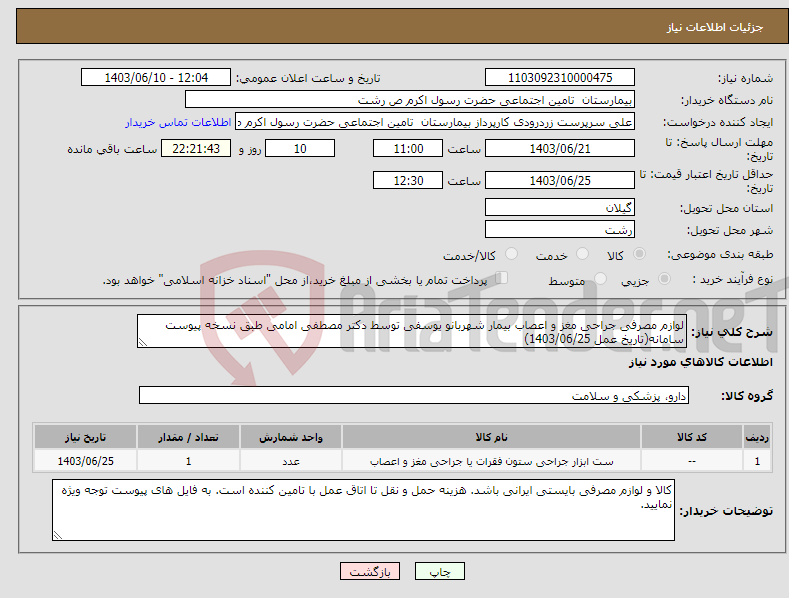Toggle the Islamic treasury bonds payment checkbox
The height and width of the screenshot is (598, 789).
point(502,277)
